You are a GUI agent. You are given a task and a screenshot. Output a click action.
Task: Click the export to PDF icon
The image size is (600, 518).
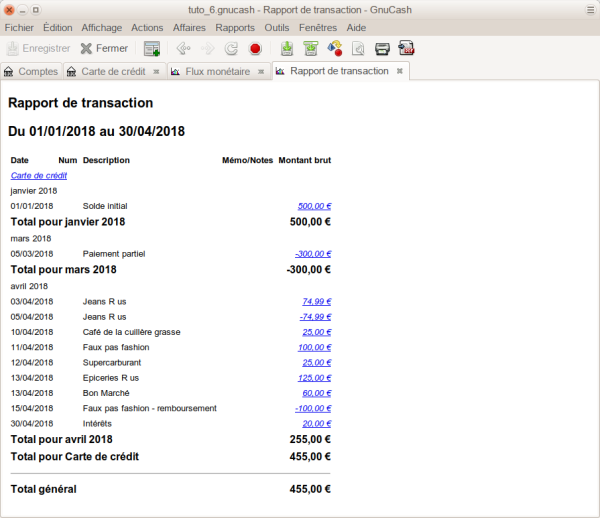(406, 49)
